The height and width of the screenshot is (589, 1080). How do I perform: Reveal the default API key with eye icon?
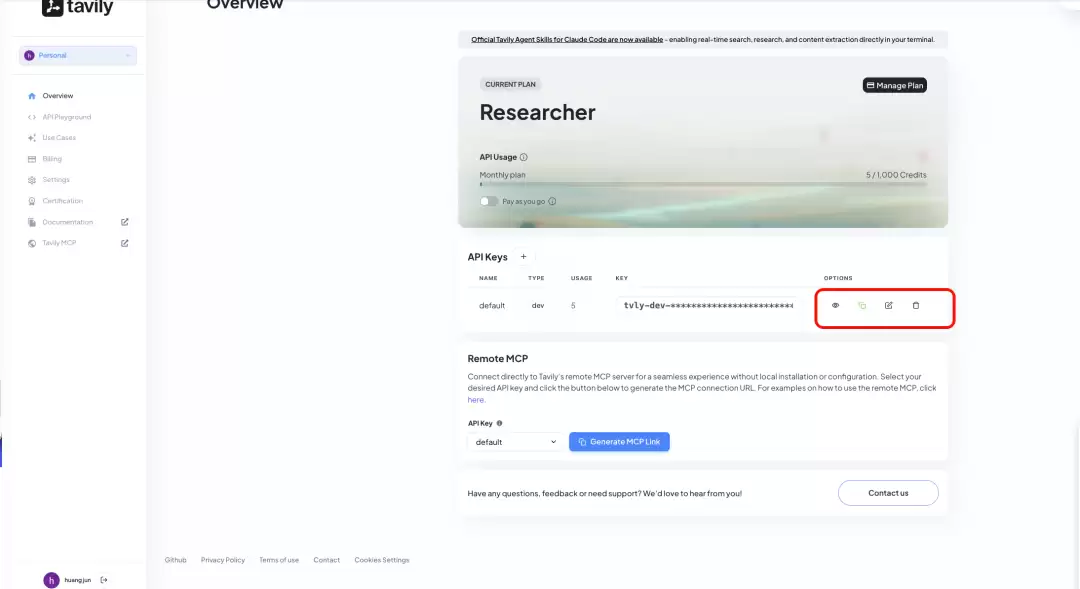(x=835, y=305)
